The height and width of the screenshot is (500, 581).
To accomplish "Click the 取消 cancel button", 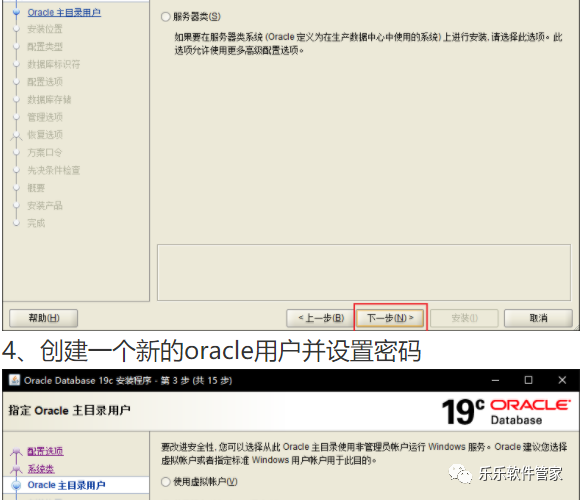I will 538,318.
